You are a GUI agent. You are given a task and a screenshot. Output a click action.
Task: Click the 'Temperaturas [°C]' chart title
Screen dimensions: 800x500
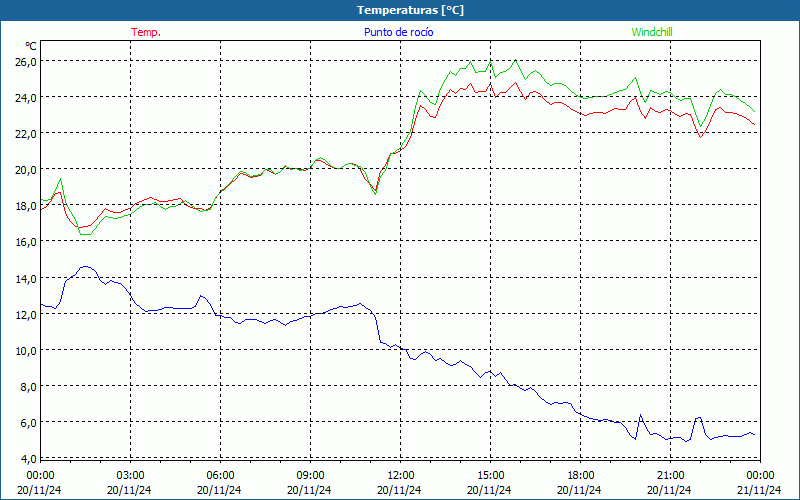pos(410,10)
